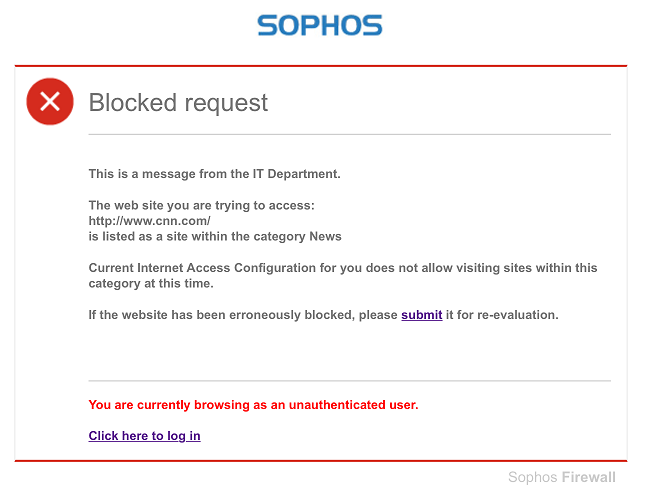Click the red blocked X icon
The width and height of the screenshot is (645, 487).
point(50,101)
